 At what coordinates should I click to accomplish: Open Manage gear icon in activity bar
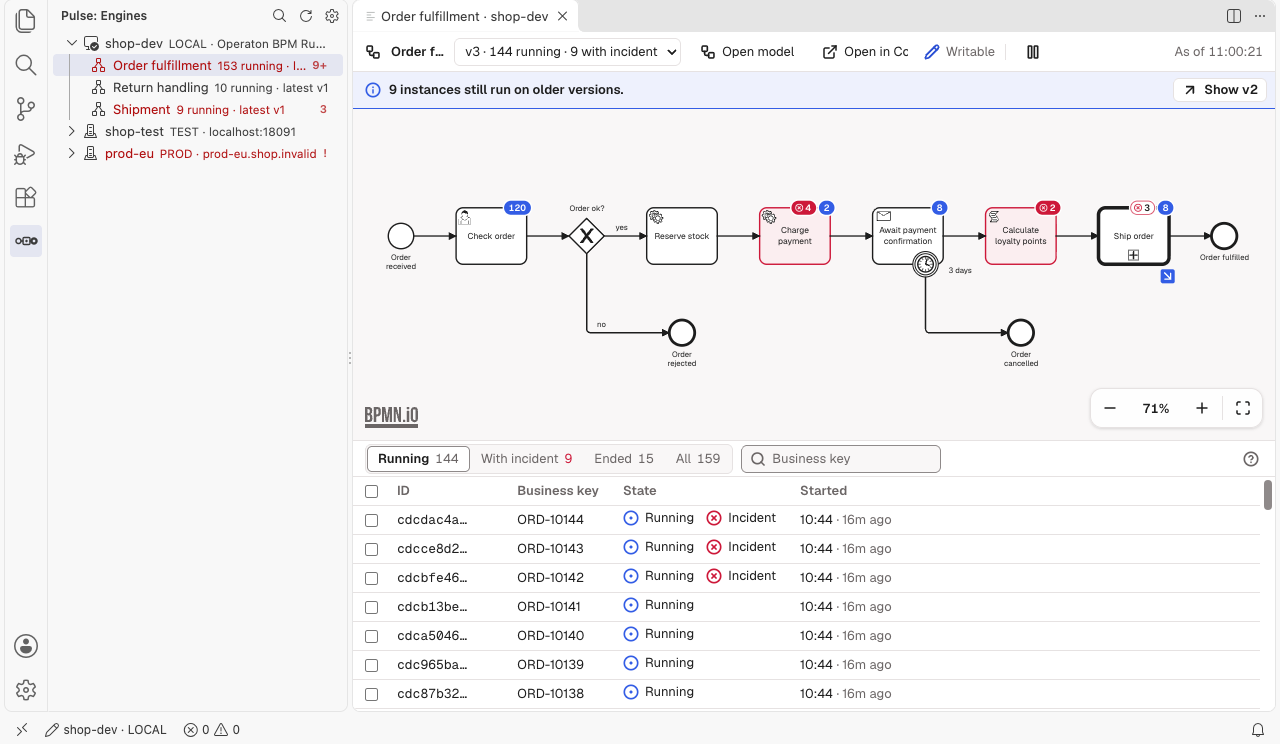(x=26, y=690)
